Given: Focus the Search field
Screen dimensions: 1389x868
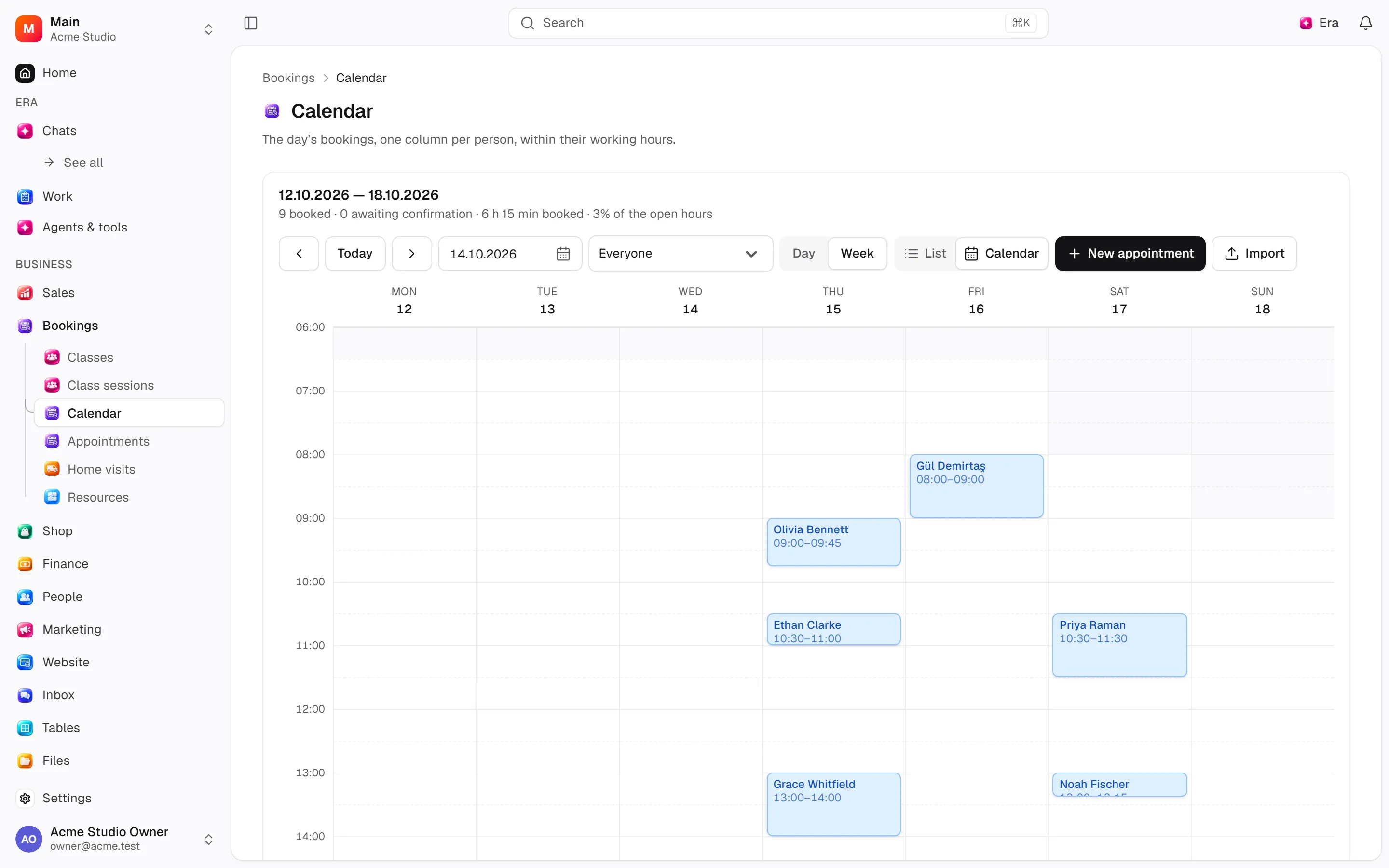Looking at the screenshot, I should point(778,23).
